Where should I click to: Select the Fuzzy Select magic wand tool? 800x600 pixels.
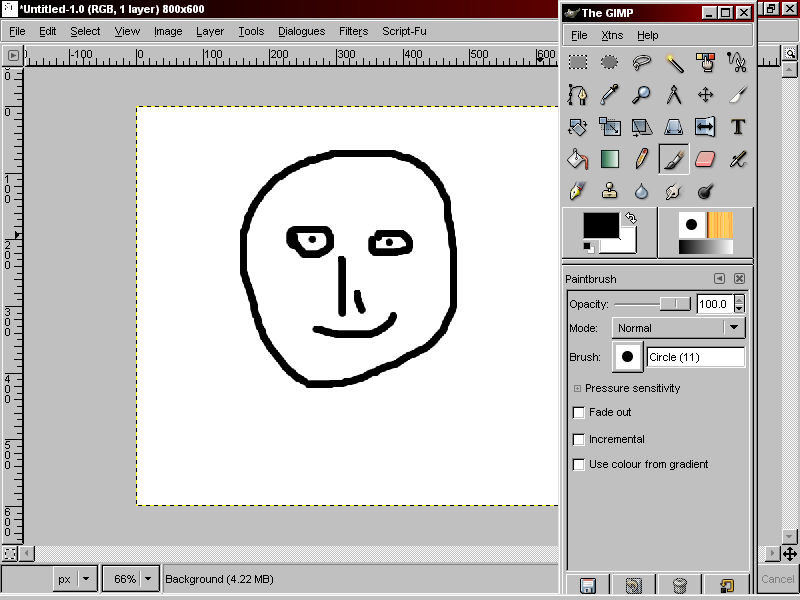(x=674, y=63)
